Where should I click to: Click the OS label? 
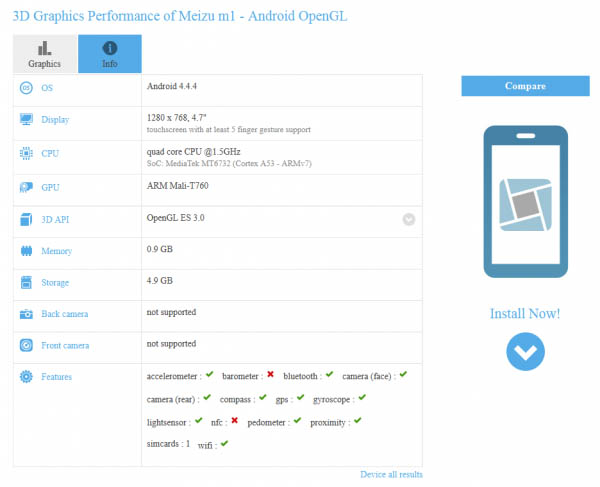(47, 88)
